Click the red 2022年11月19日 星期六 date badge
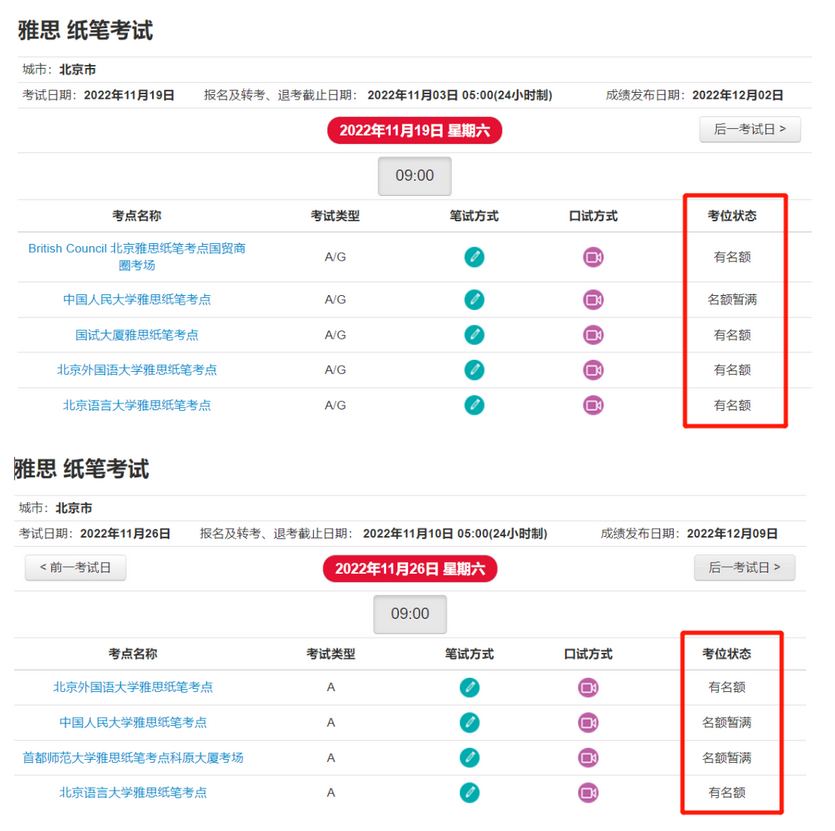 click(x=414, y=130)
